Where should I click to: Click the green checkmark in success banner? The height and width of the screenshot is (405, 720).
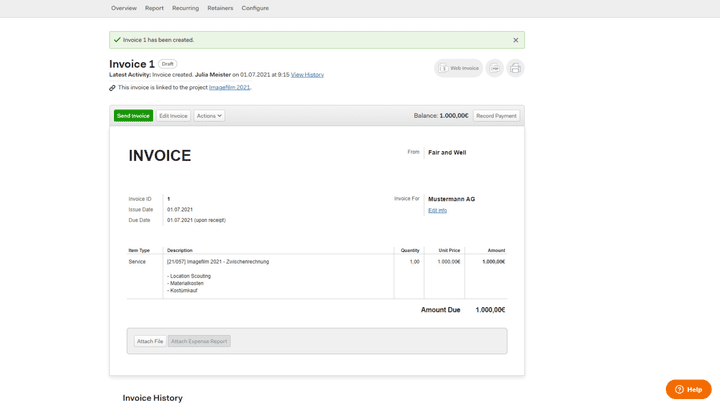[117, 40]
